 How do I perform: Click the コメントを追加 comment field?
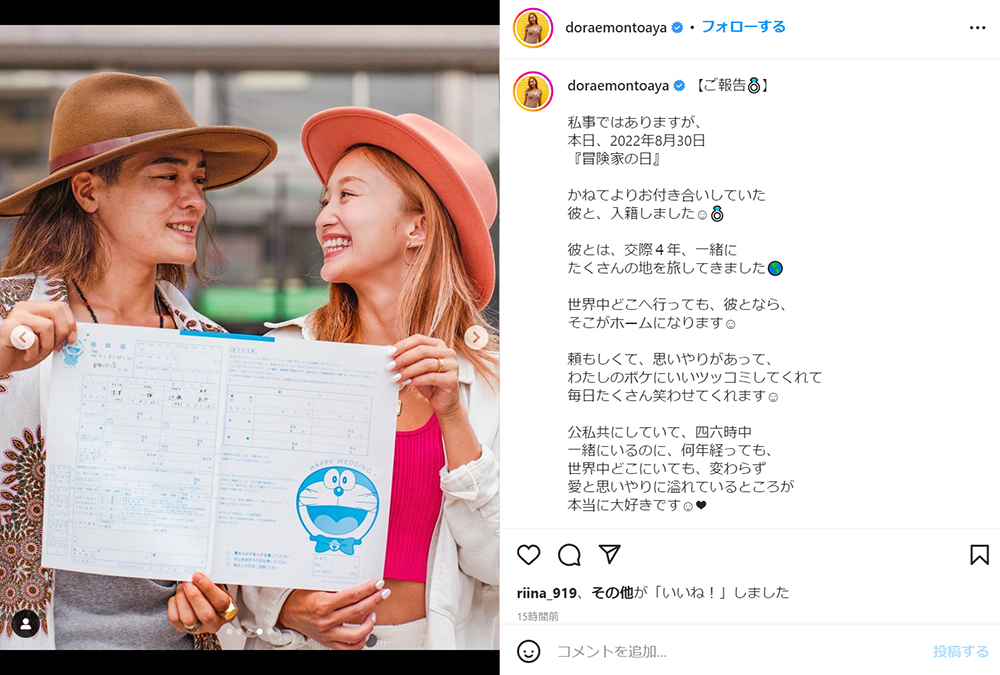[x=740, y=651]
